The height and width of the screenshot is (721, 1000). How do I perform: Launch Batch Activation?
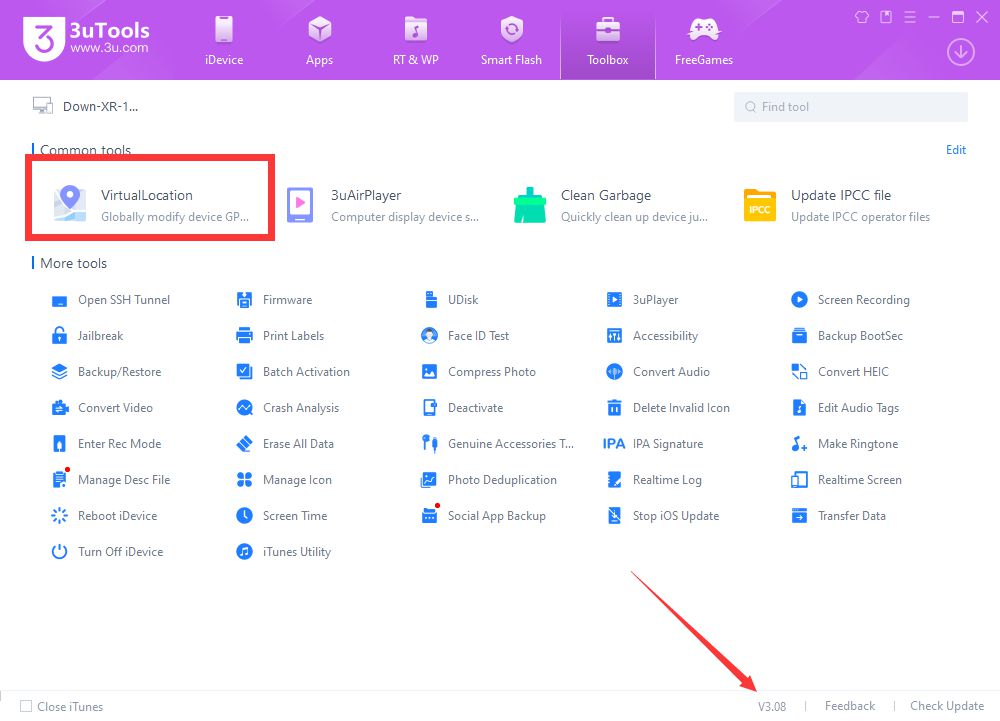[x=293, y=372]
